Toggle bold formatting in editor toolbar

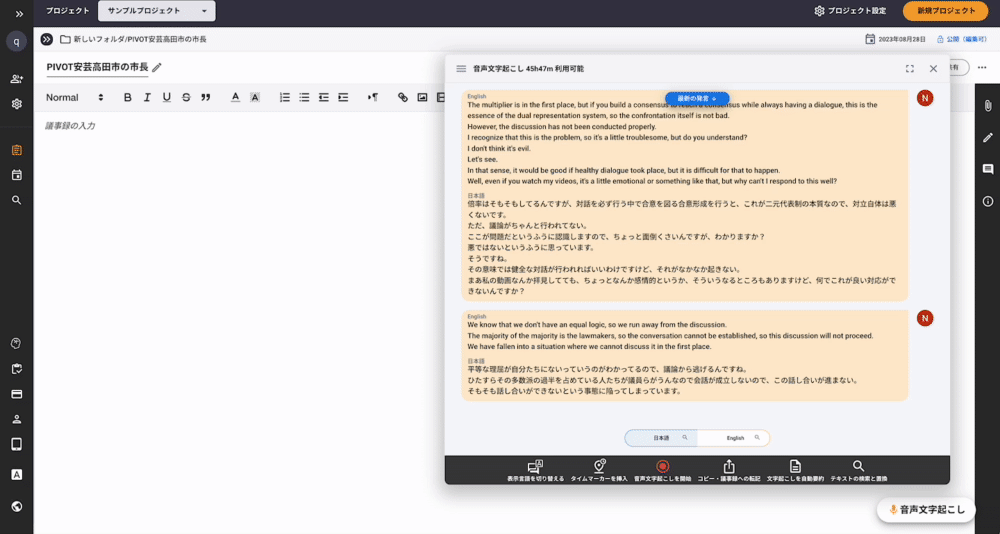127,97
